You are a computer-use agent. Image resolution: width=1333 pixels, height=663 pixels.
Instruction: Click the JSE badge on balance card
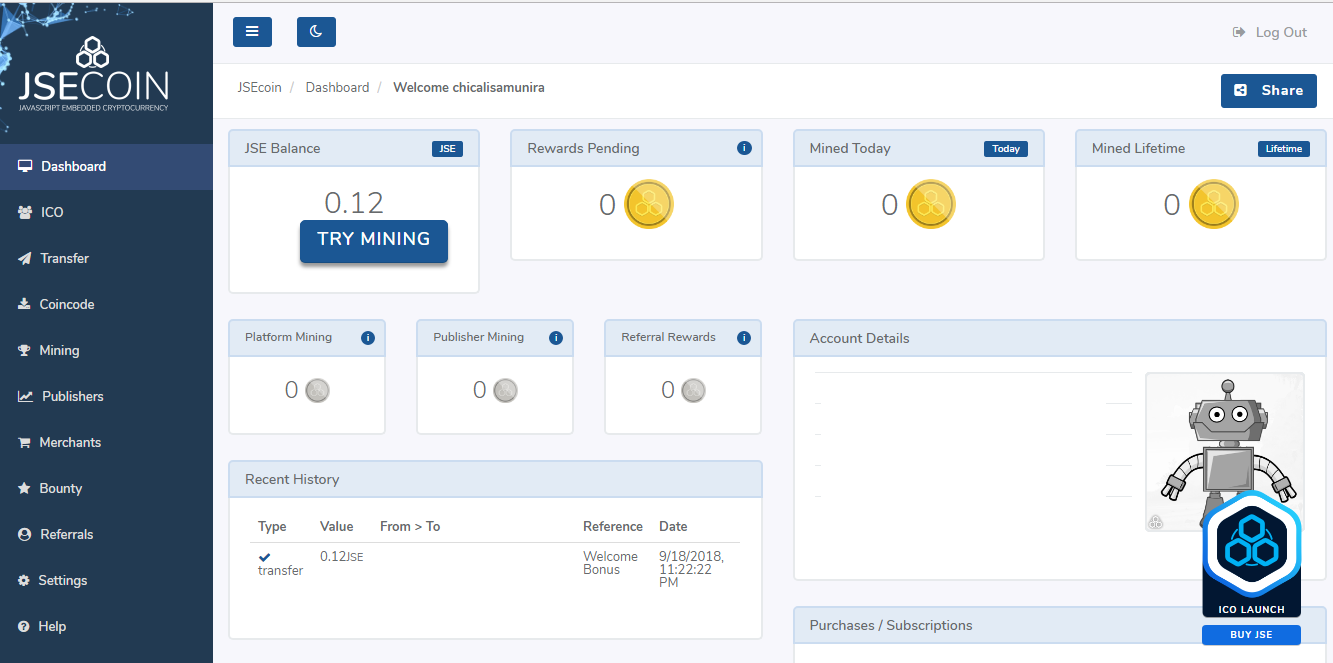pyautogui.click(x=447, y=149)
